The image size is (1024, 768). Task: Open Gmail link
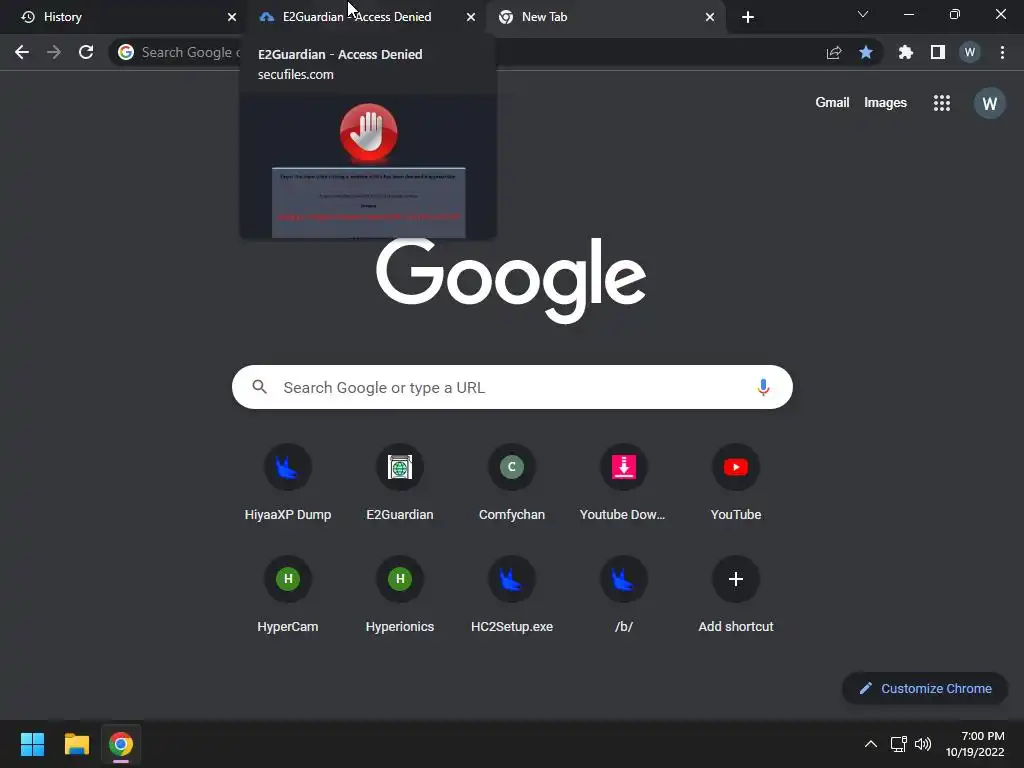tap(832, 103)
